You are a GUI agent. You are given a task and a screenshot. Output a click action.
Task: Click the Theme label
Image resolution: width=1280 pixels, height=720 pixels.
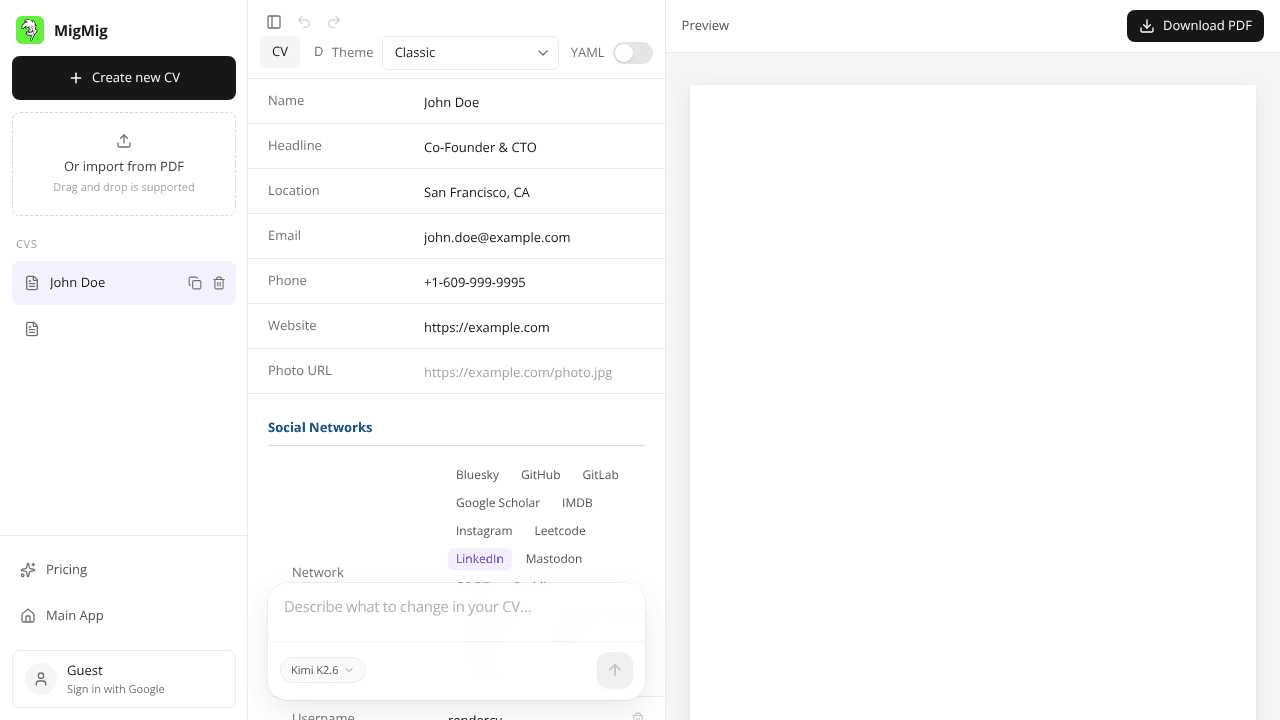[x=352, y=53]
